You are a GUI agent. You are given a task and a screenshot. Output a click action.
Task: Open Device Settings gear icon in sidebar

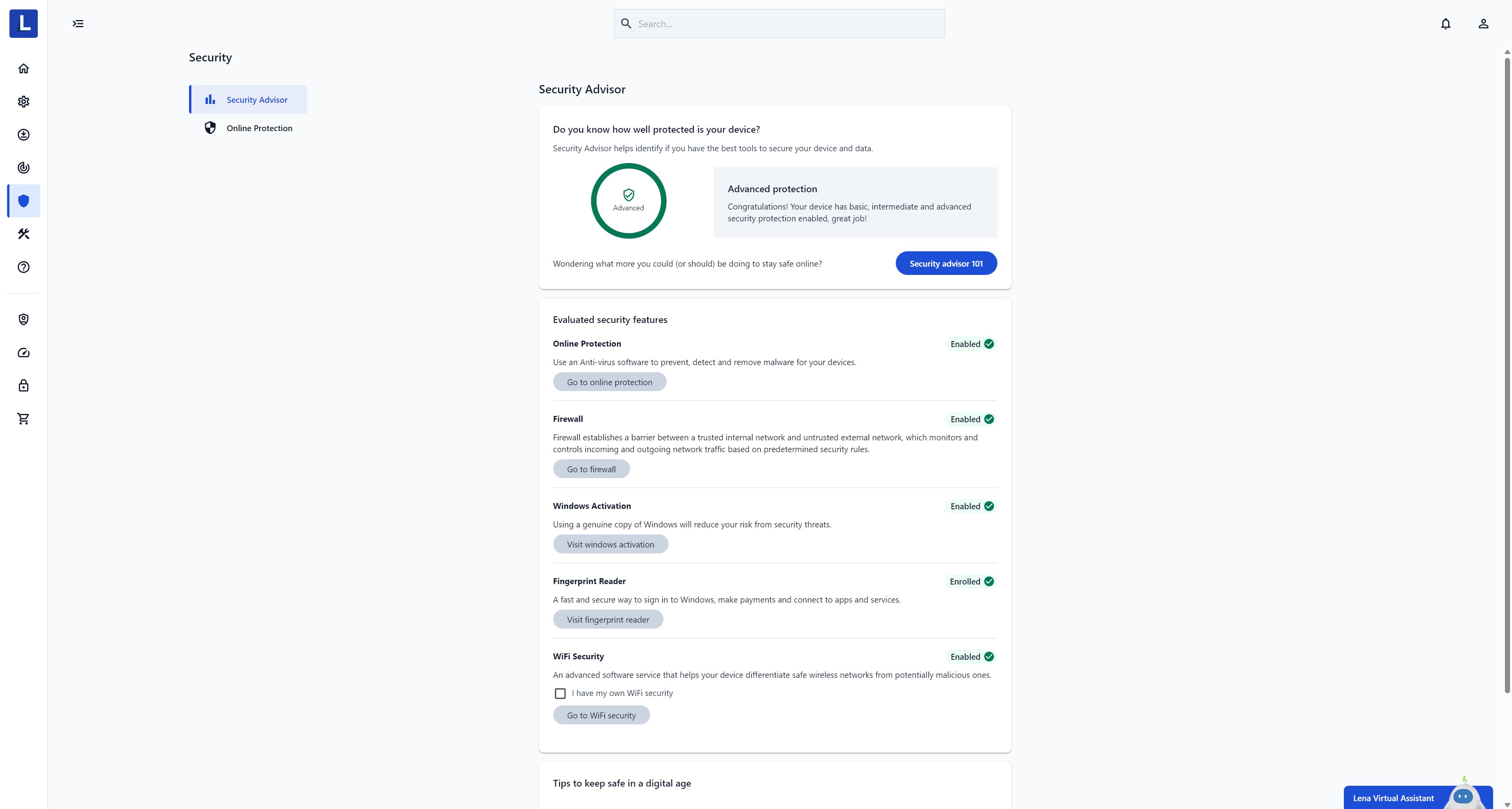click(24, 102)
